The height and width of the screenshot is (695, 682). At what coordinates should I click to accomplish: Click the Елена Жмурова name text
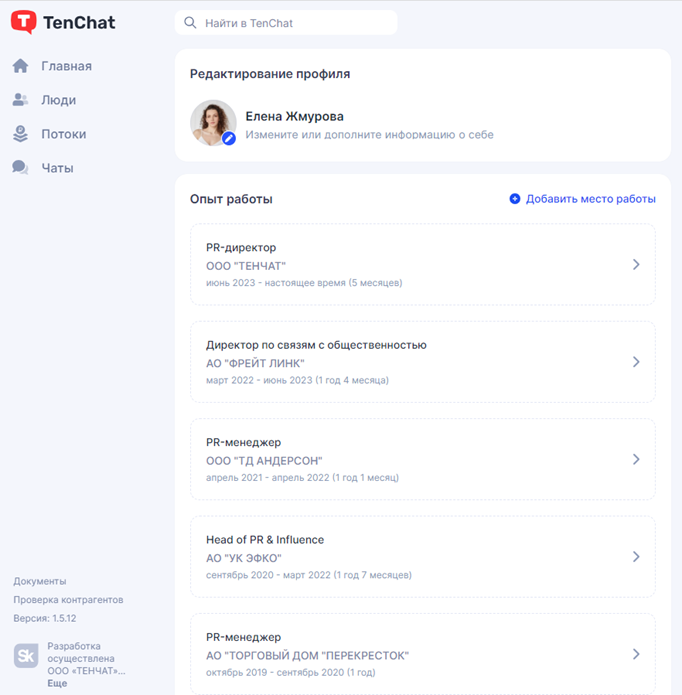click(294, 116)
